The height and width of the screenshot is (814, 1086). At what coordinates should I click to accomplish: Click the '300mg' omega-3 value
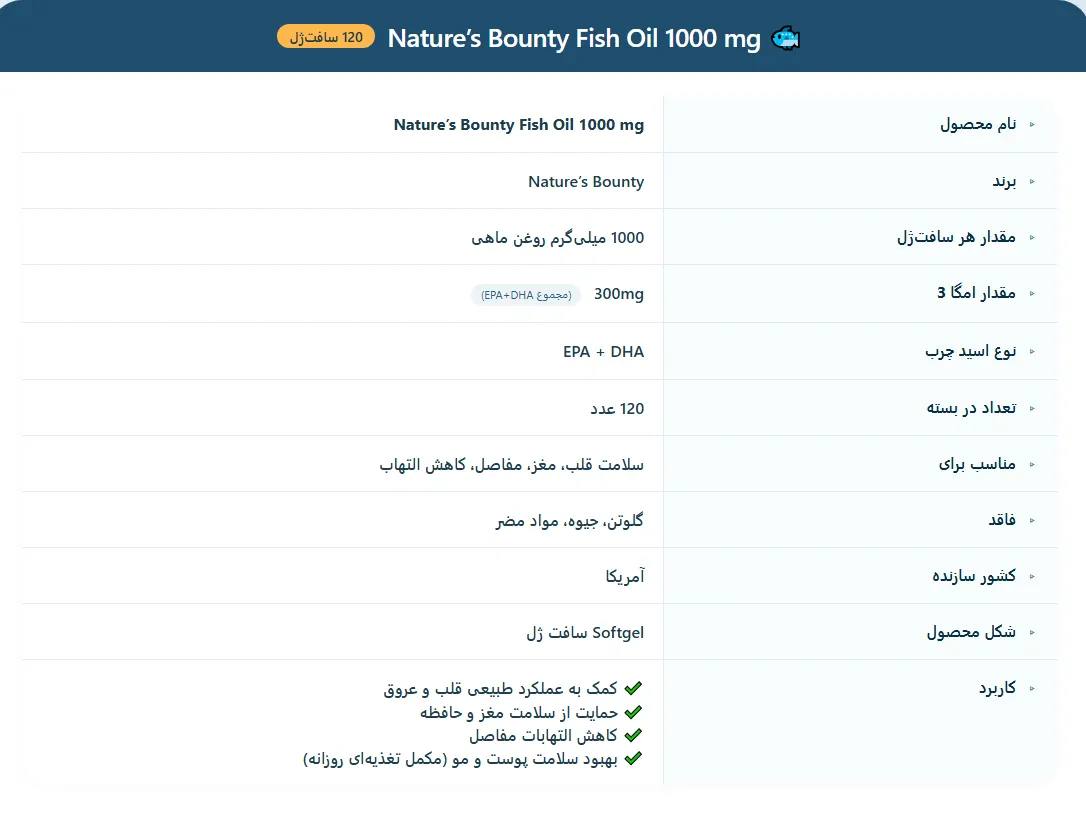click(618, 294)
